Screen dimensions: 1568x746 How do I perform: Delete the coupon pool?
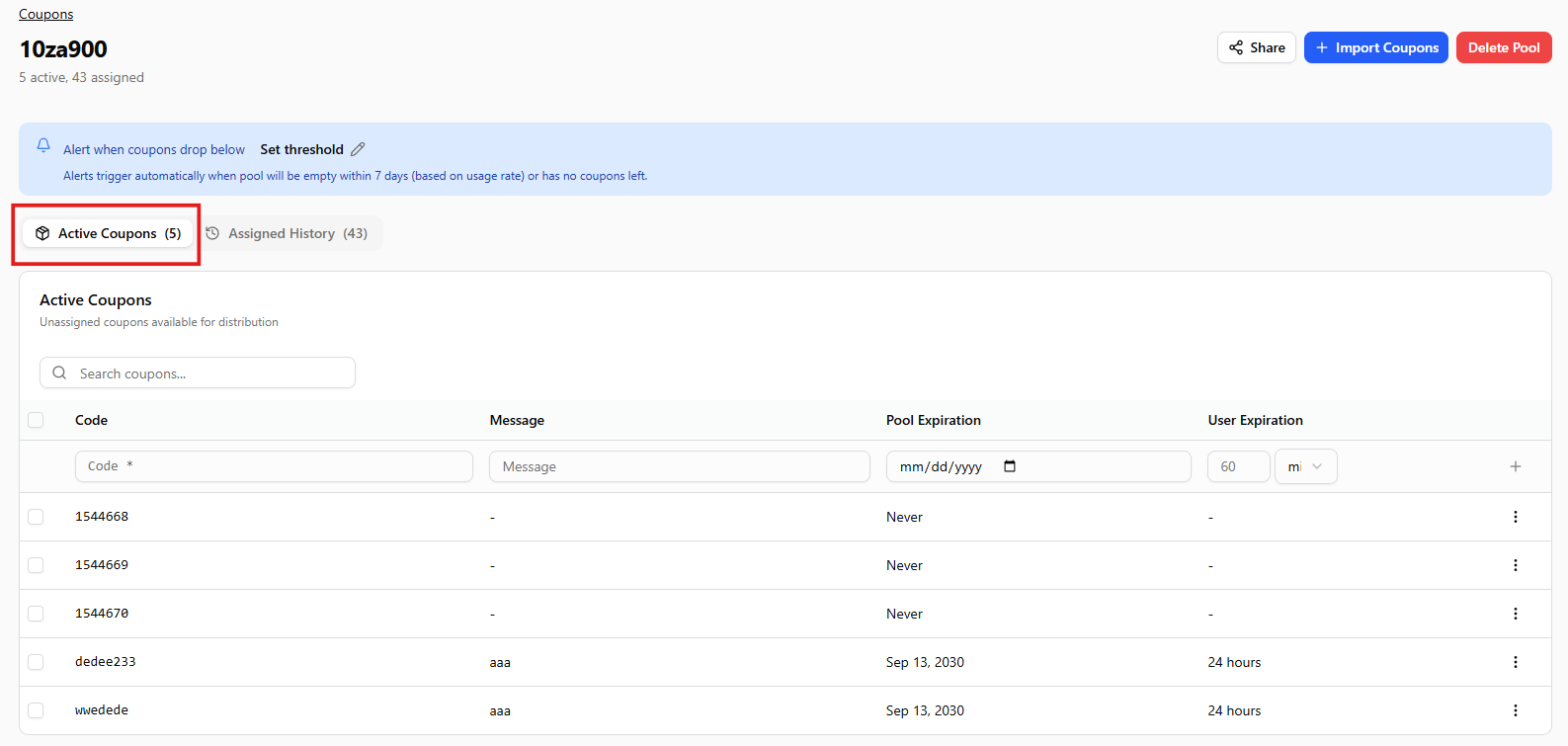click(x=1504, y=47)
